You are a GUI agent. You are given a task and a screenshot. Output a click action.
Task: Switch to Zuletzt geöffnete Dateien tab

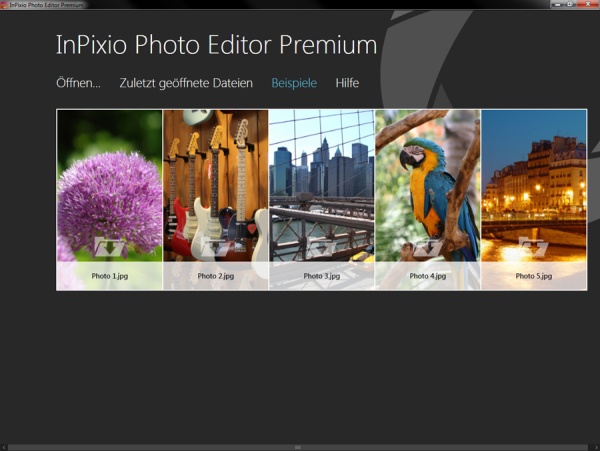(x=186, y=83)
